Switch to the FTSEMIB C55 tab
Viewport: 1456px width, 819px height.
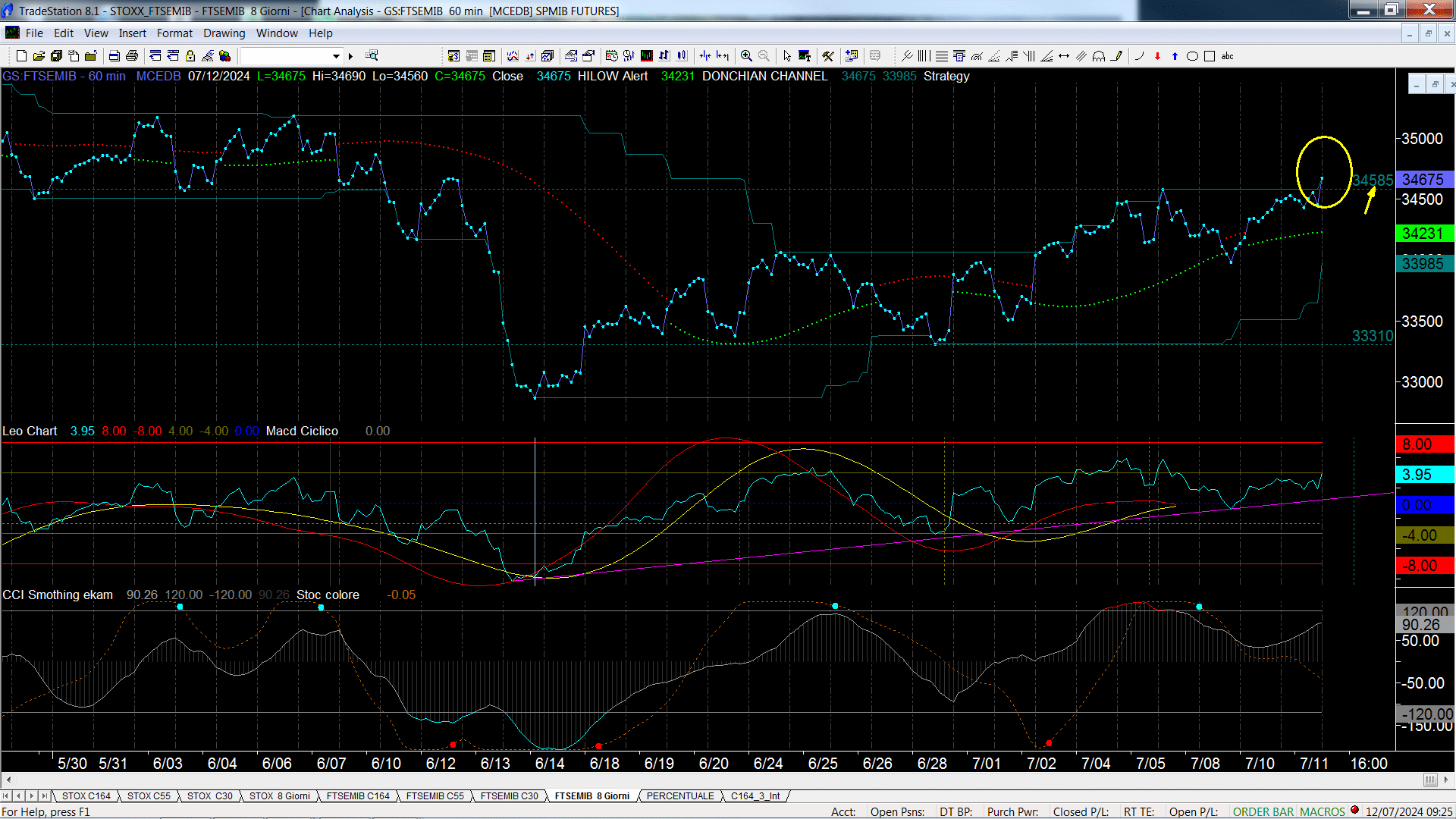[435, 795]
